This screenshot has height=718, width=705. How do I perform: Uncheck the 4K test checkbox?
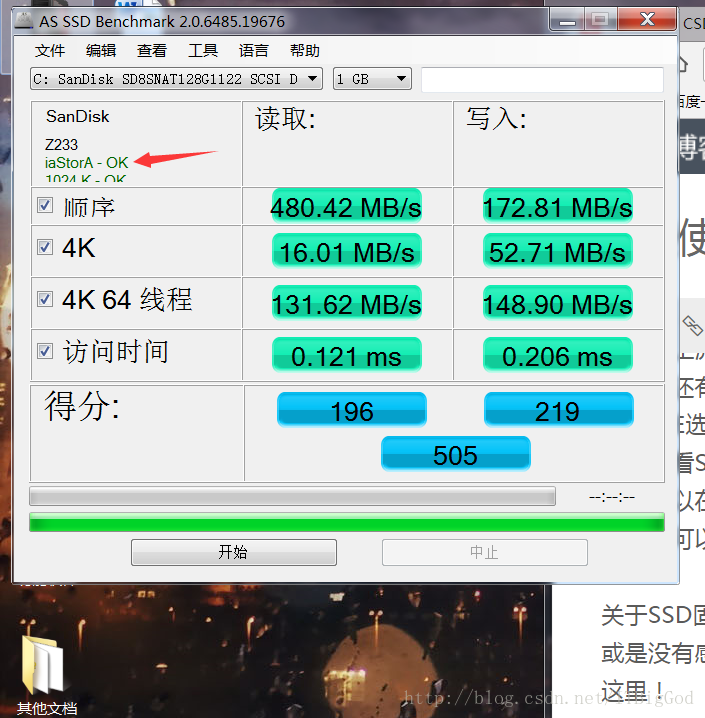[45, 247]
